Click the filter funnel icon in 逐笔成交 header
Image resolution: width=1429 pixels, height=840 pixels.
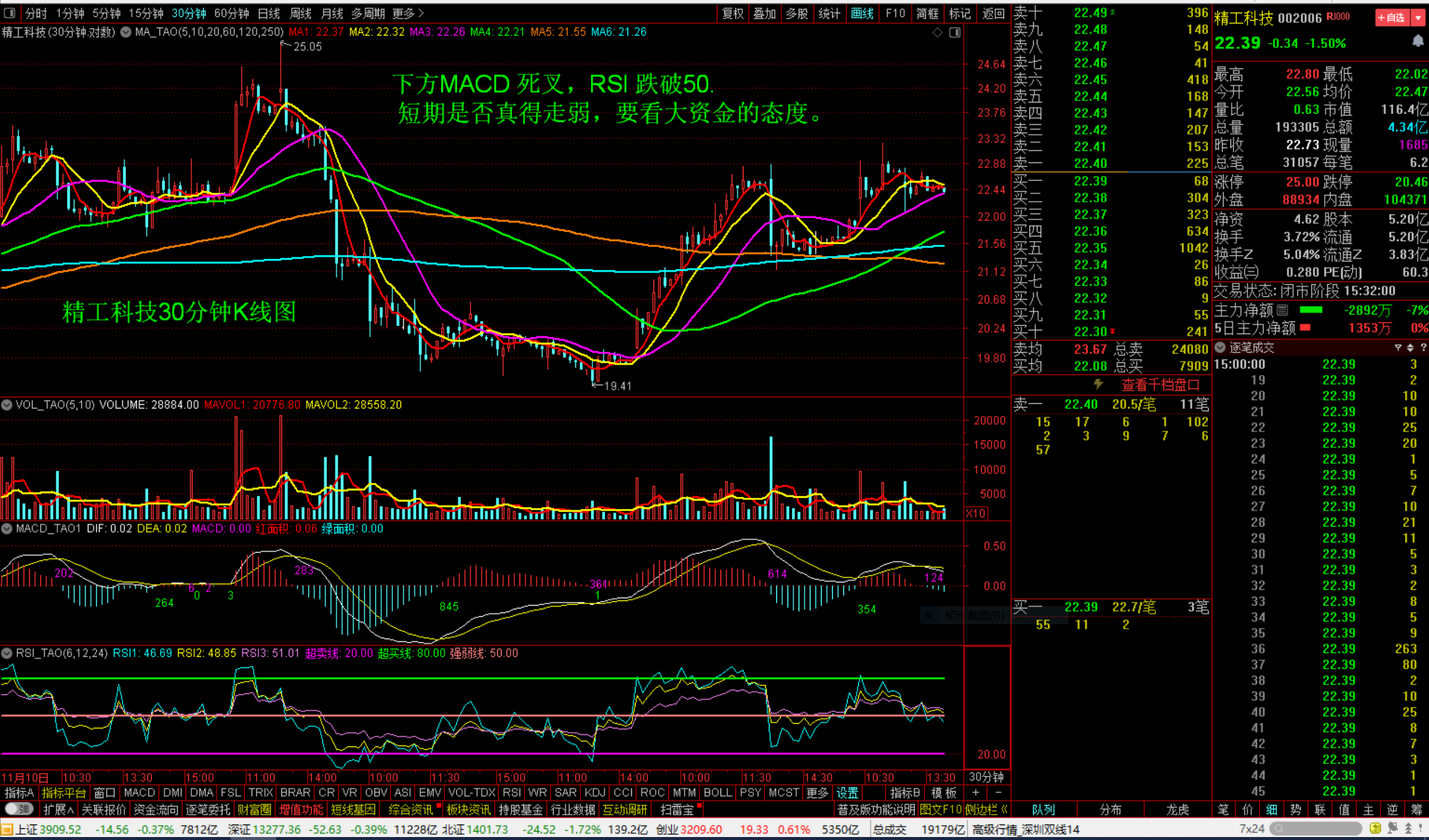[x=1398, y=347]
